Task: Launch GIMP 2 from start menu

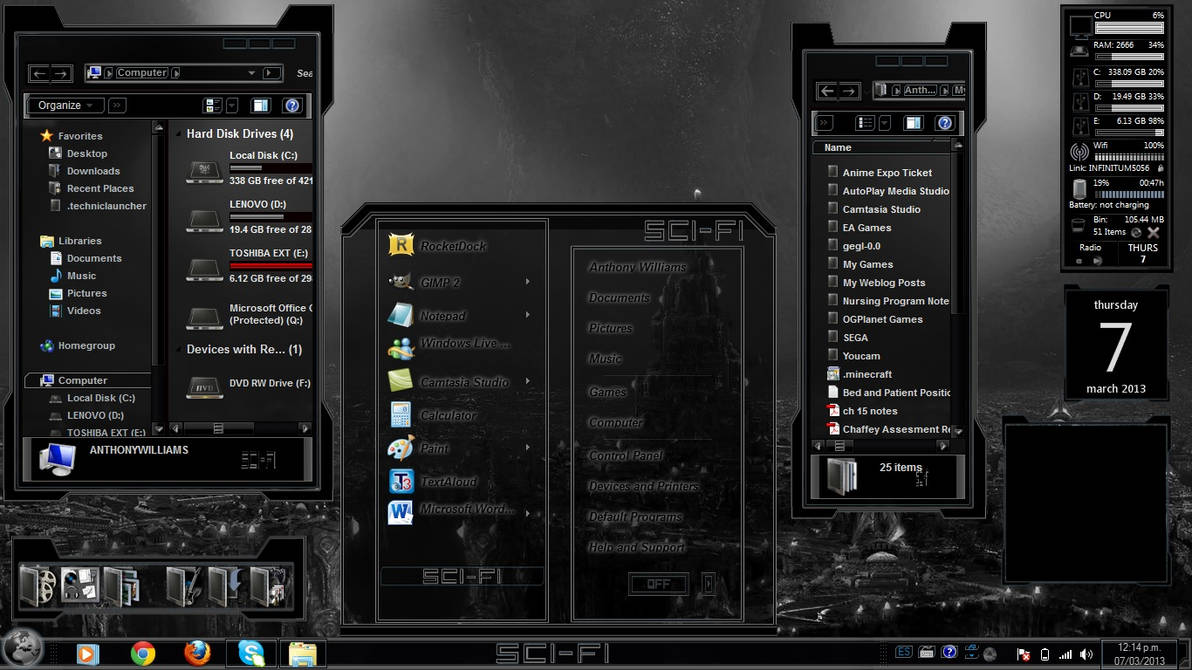Action: click(440, 282)
